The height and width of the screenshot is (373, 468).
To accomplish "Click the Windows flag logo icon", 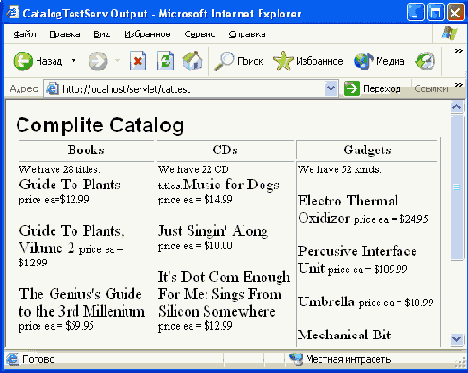I will (450, 33).
